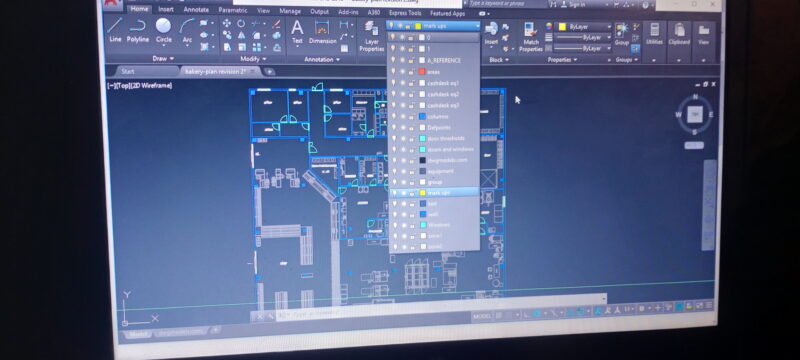Click the Table icon in Annotation

pyautogui.click(x=344, y=48)
